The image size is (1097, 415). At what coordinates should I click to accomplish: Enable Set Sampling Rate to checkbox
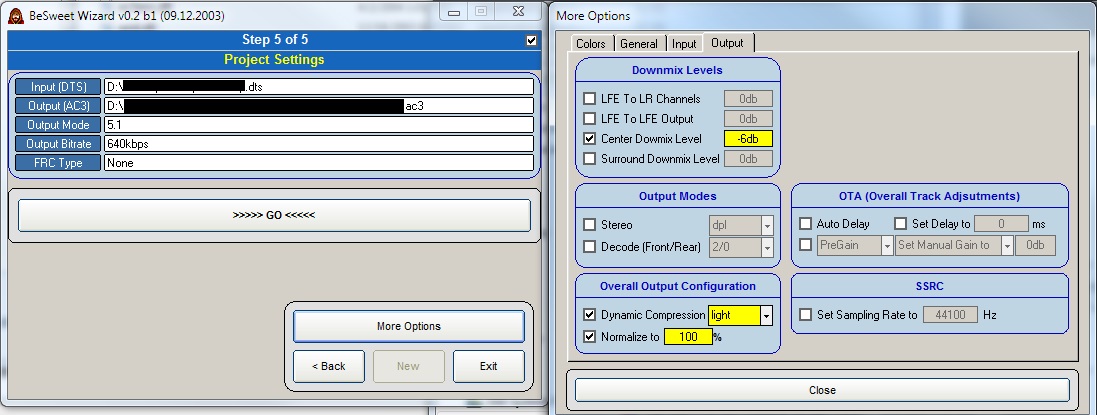(x=806, y=315)
